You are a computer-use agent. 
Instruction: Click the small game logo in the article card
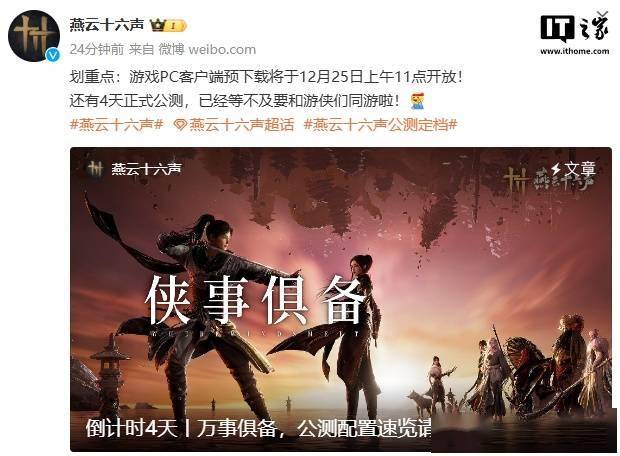[x=95, y=169]
